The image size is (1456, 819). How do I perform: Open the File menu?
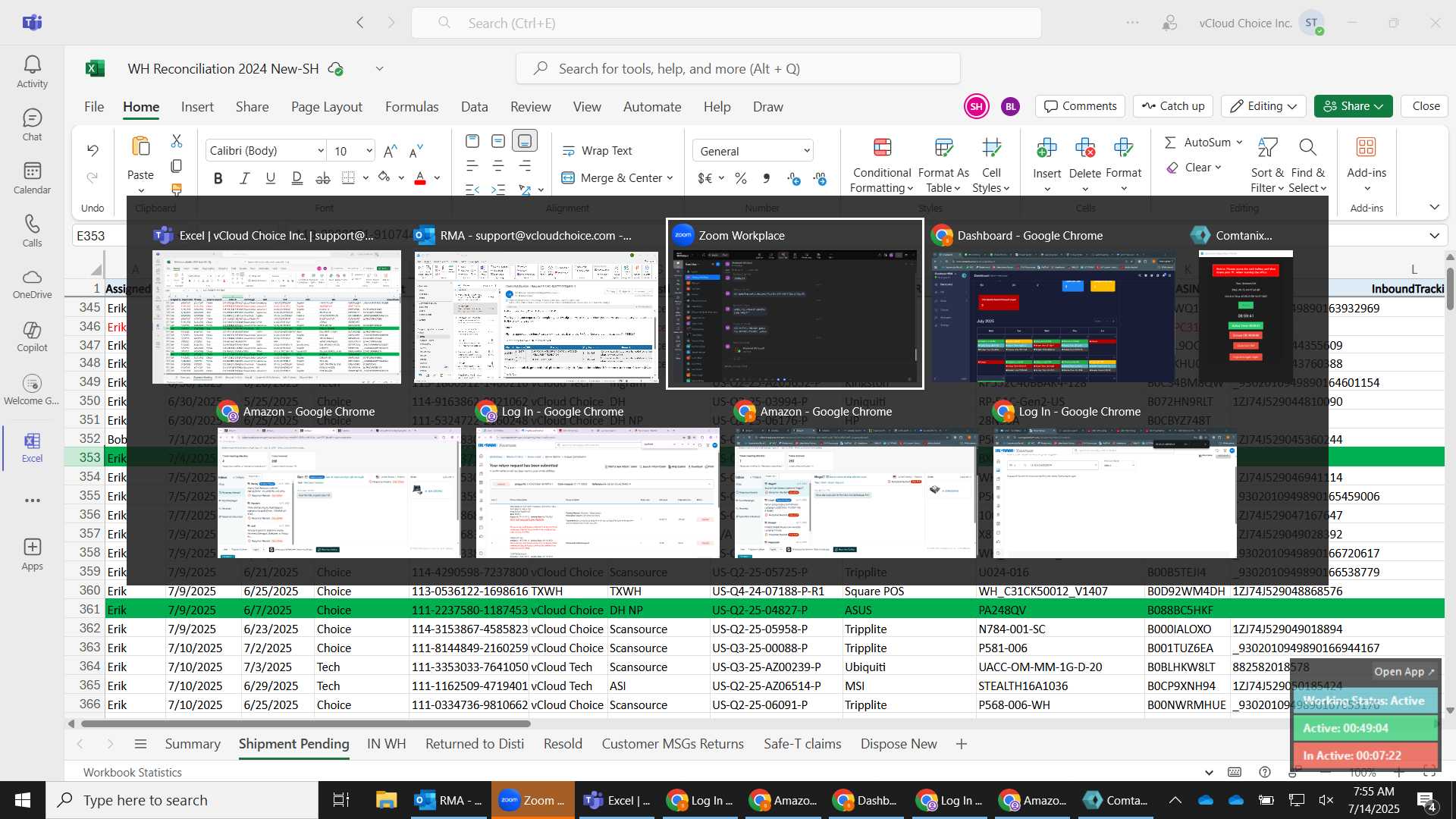coord(94,107)
